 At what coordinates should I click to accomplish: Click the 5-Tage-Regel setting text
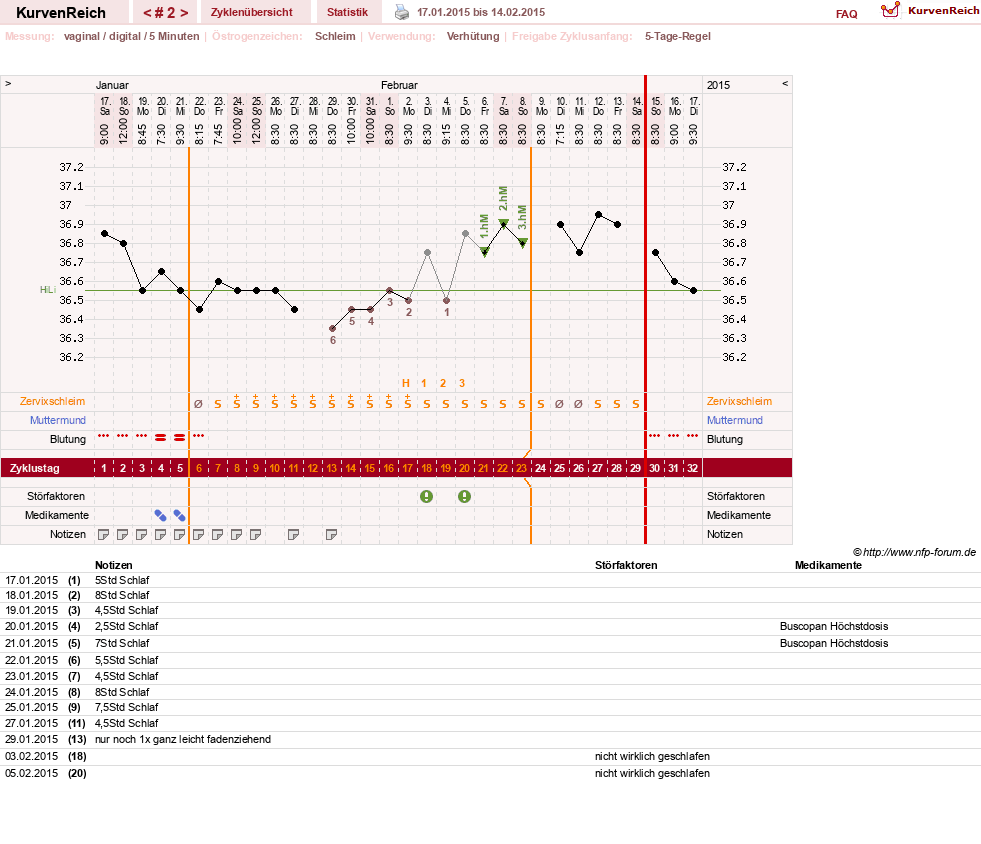point(678,36)
